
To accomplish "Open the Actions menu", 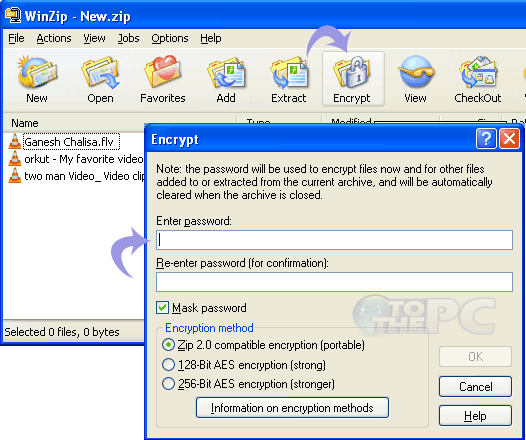I will click(54, 38).
